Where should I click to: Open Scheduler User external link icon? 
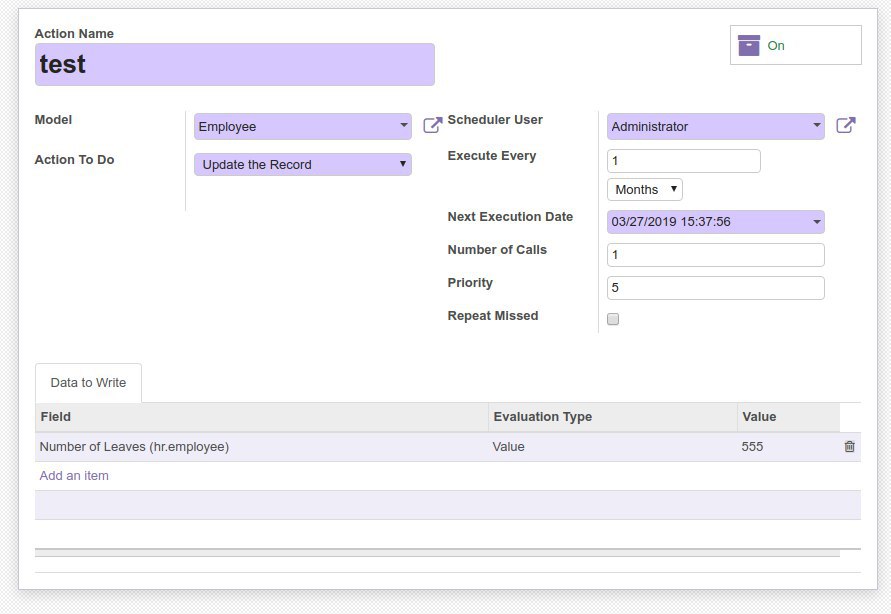tap(845, 126)
